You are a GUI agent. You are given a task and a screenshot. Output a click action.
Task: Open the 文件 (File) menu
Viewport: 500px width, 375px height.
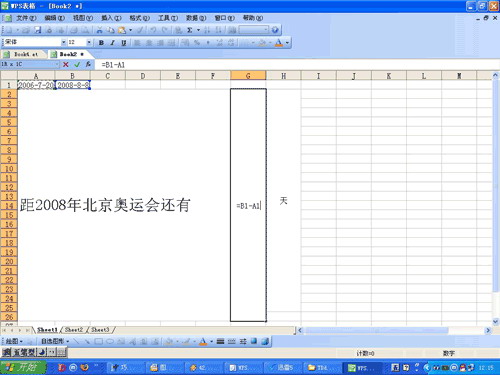(x=26, y=18)
